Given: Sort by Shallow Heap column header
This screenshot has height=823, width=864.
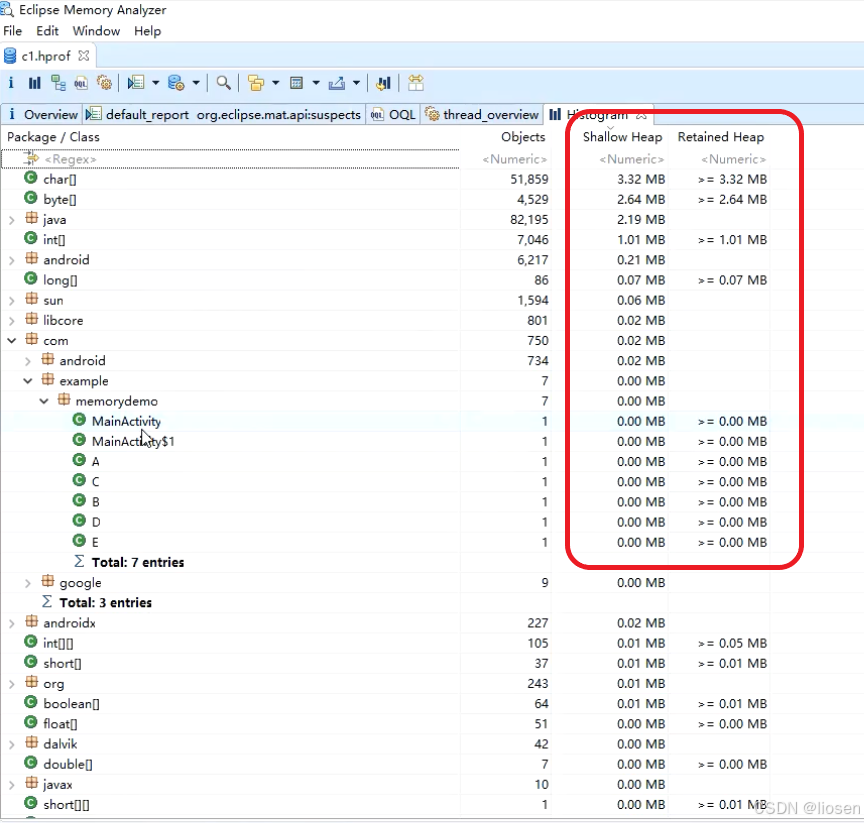Looking at the screenshot, I should coord(622,137).
